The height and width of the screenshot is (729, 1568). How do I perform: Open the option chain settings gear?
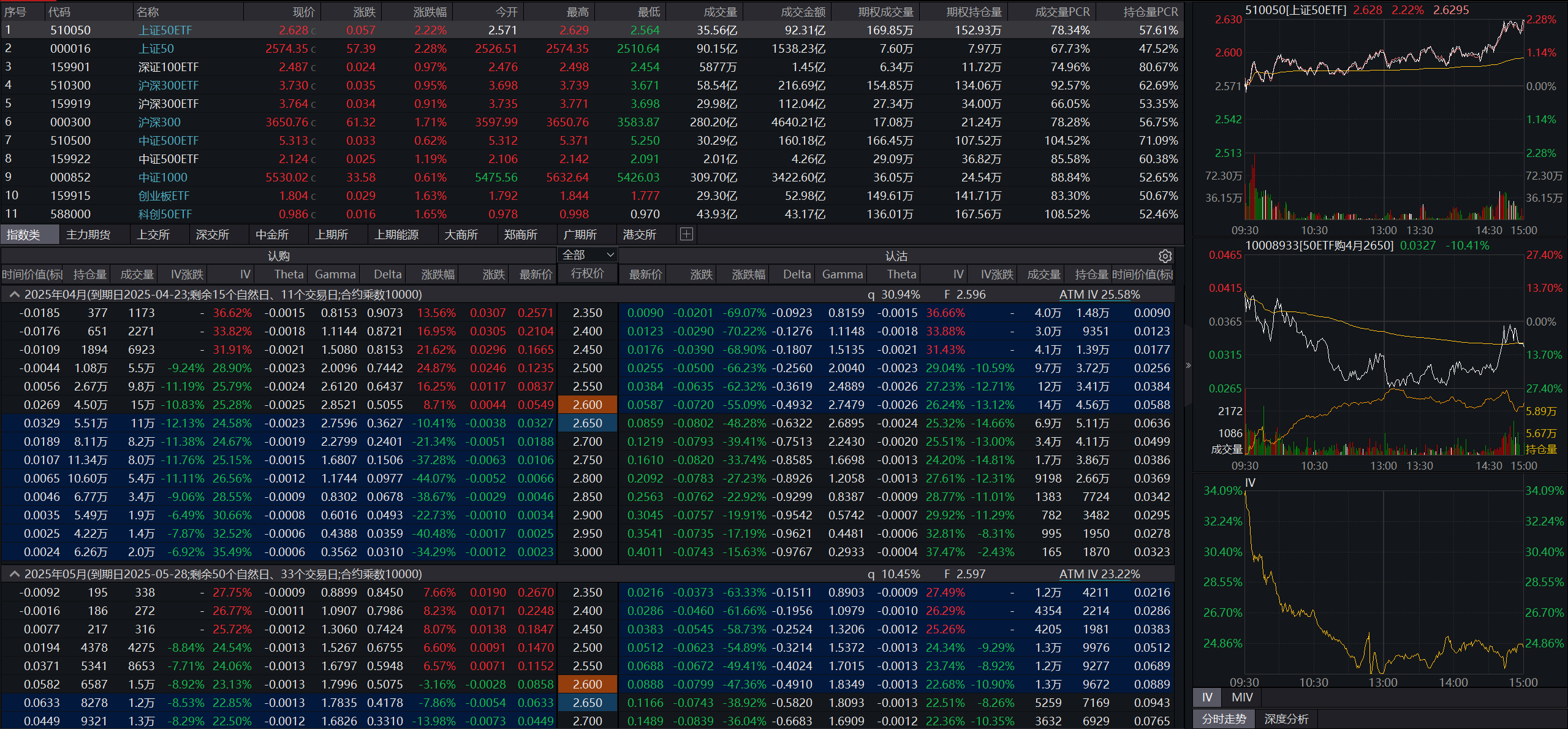coord(1165,256)
